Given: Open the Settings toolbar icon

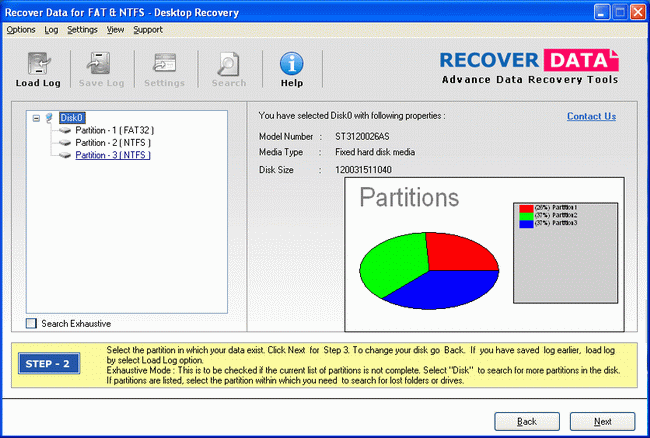Looking at the screenshot, I should point(164,64).
